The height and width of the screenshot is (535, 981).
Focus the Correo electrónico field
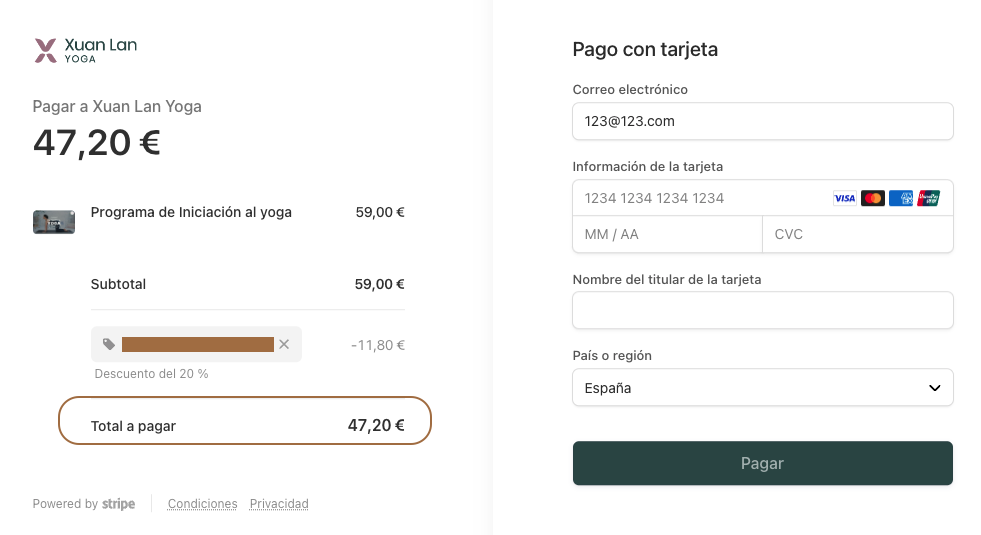(x=762, y=121)
